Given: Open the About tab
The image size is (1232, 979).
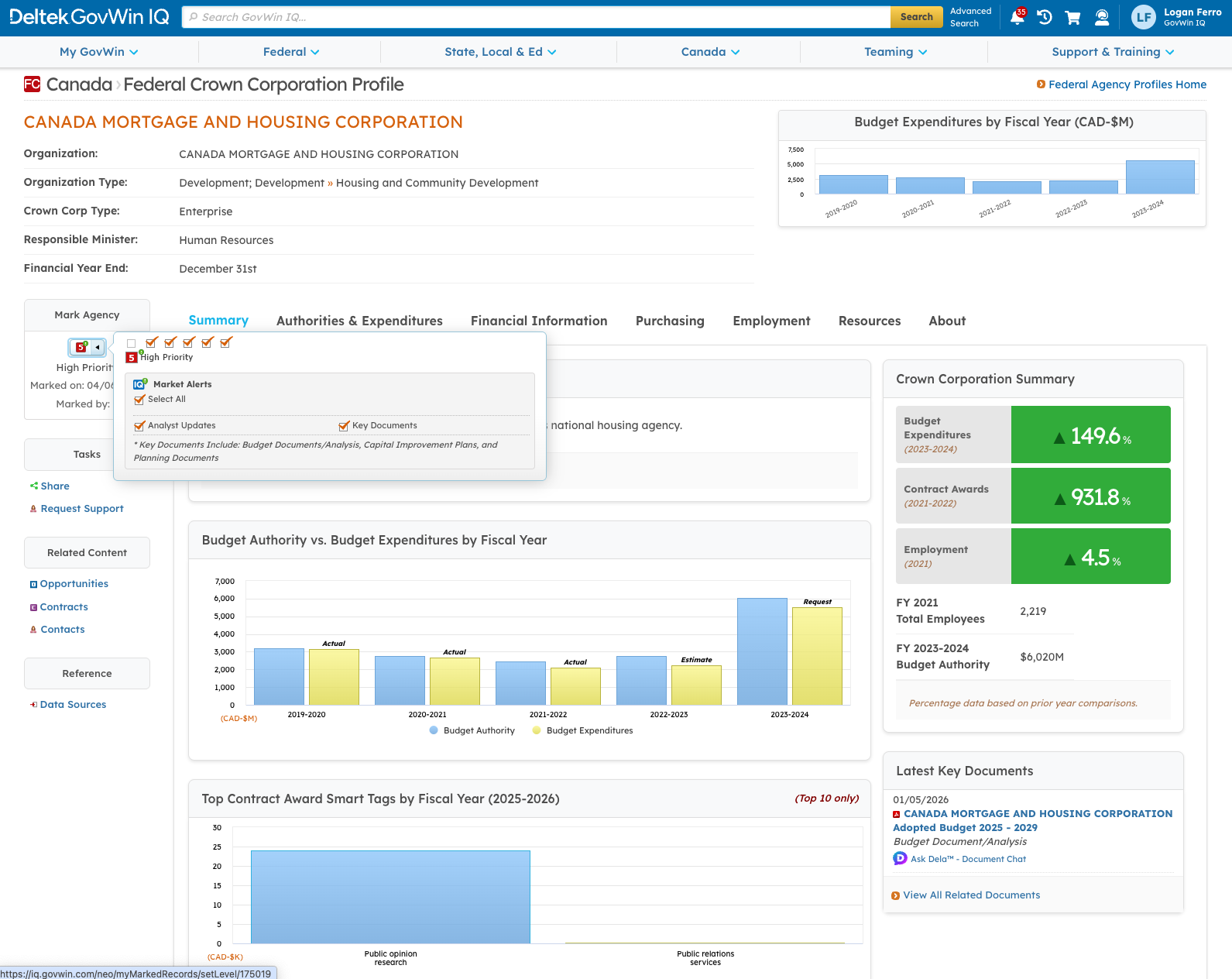Looking at the screenshot, I should pyautogui.click(x=947, y=321).
